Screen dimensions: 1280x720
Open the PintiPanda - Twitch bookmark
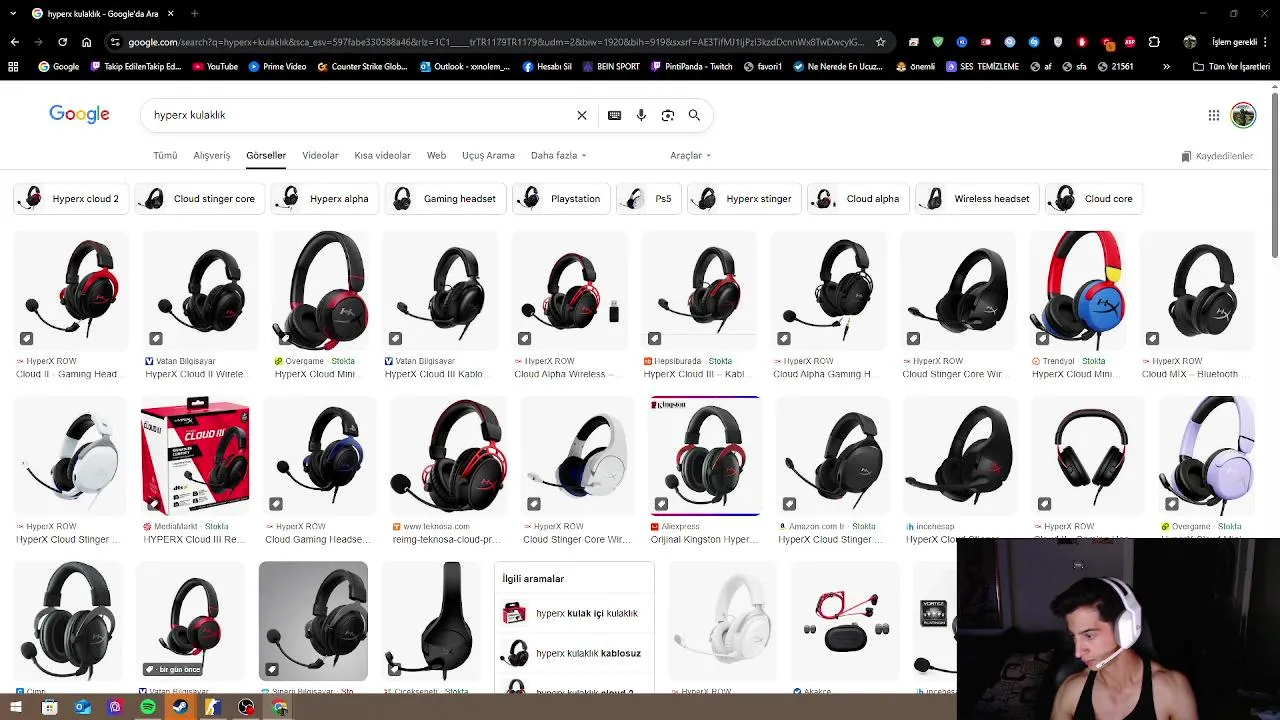[691, 67]
